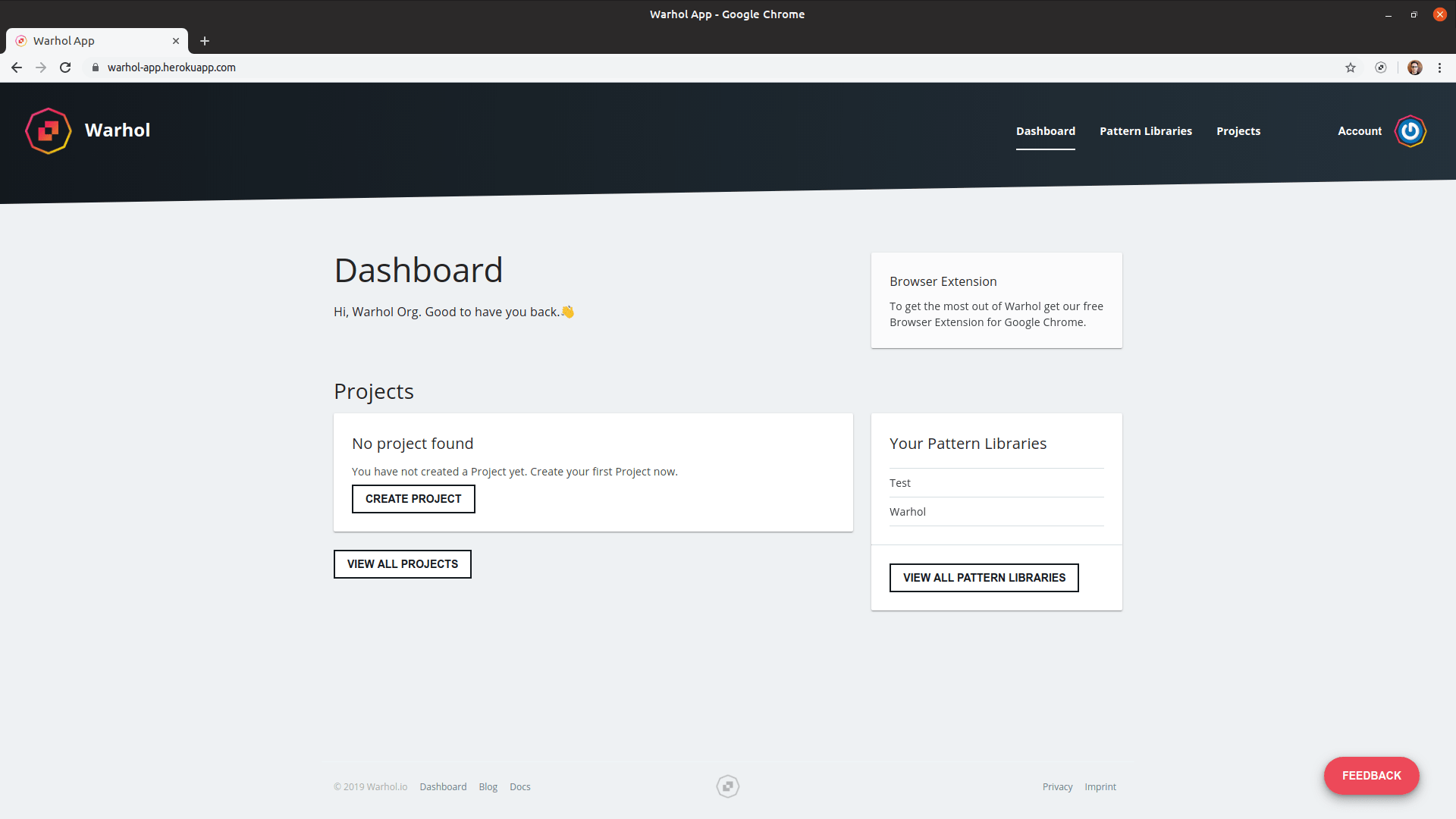Close the Warhol App tab

(176, 41)
